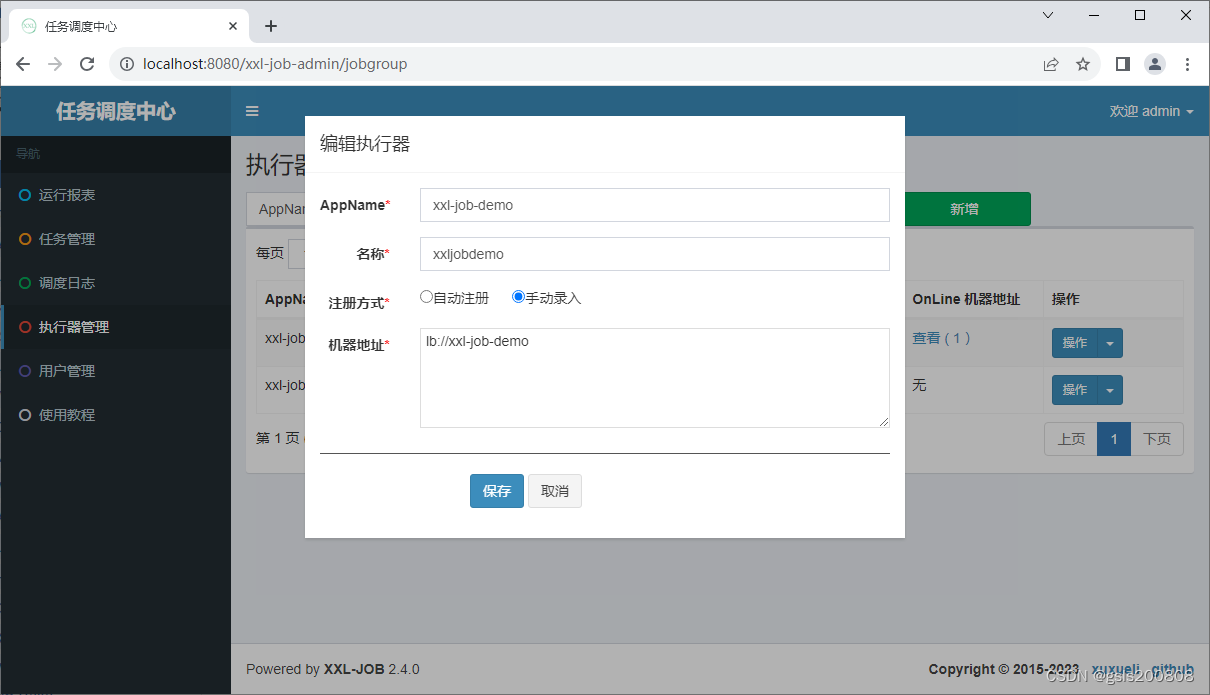Click the 查看 ( 1 ) link
This screenshot has width=1210, height=695.
pos(941,338)
